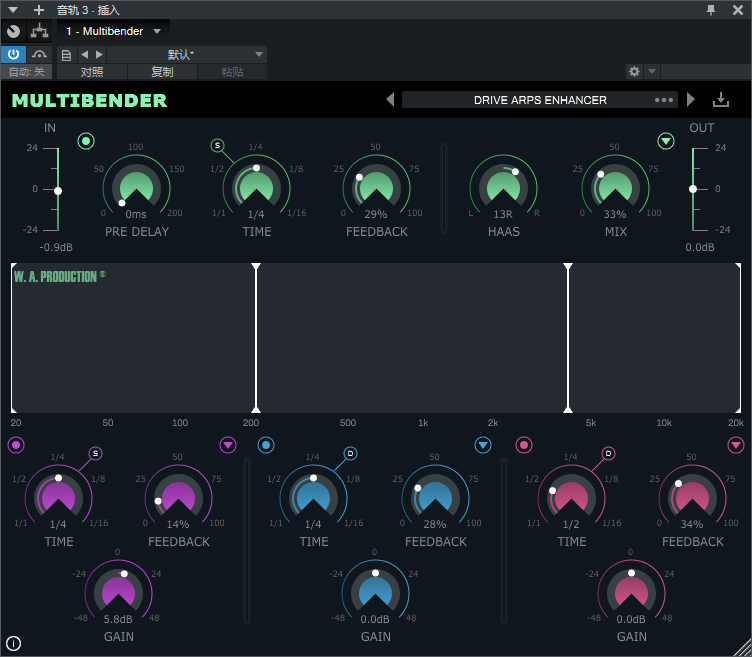The image size is (752, 657).
Task: Click the 0.0dB output value
Action: pos(700,247)
